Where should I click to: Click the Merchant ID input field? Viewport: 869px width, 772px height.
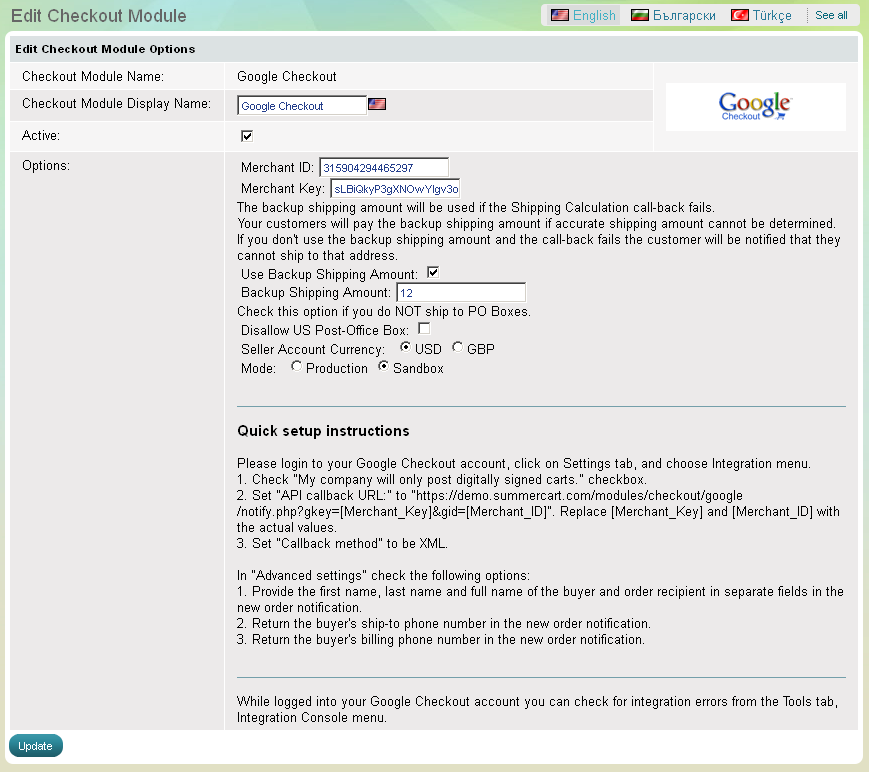click(x=384, y=167)
